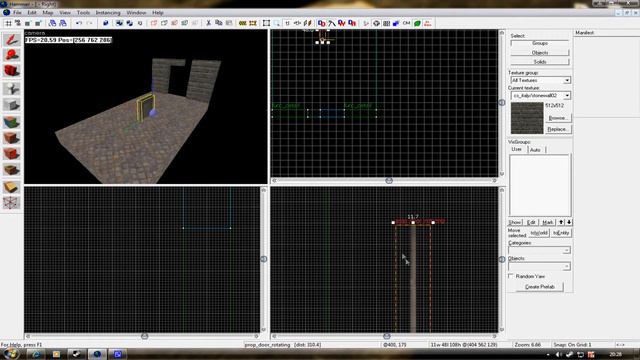The image size is (640, 360).
Task: Move VisGroup up with up-arrow button
Action: [x=561, y=222]
